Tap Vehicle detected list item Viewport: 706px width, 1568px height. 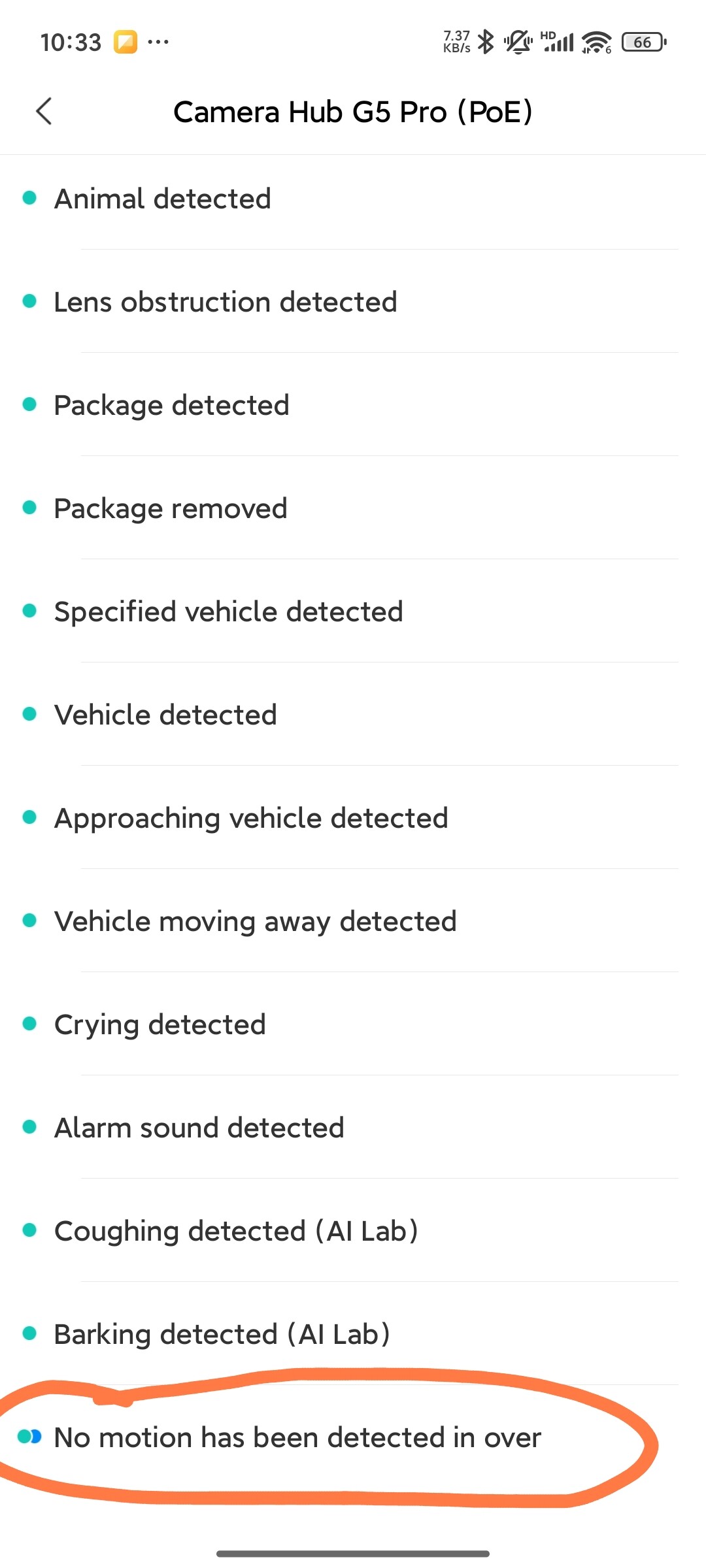tap(165, 715)
